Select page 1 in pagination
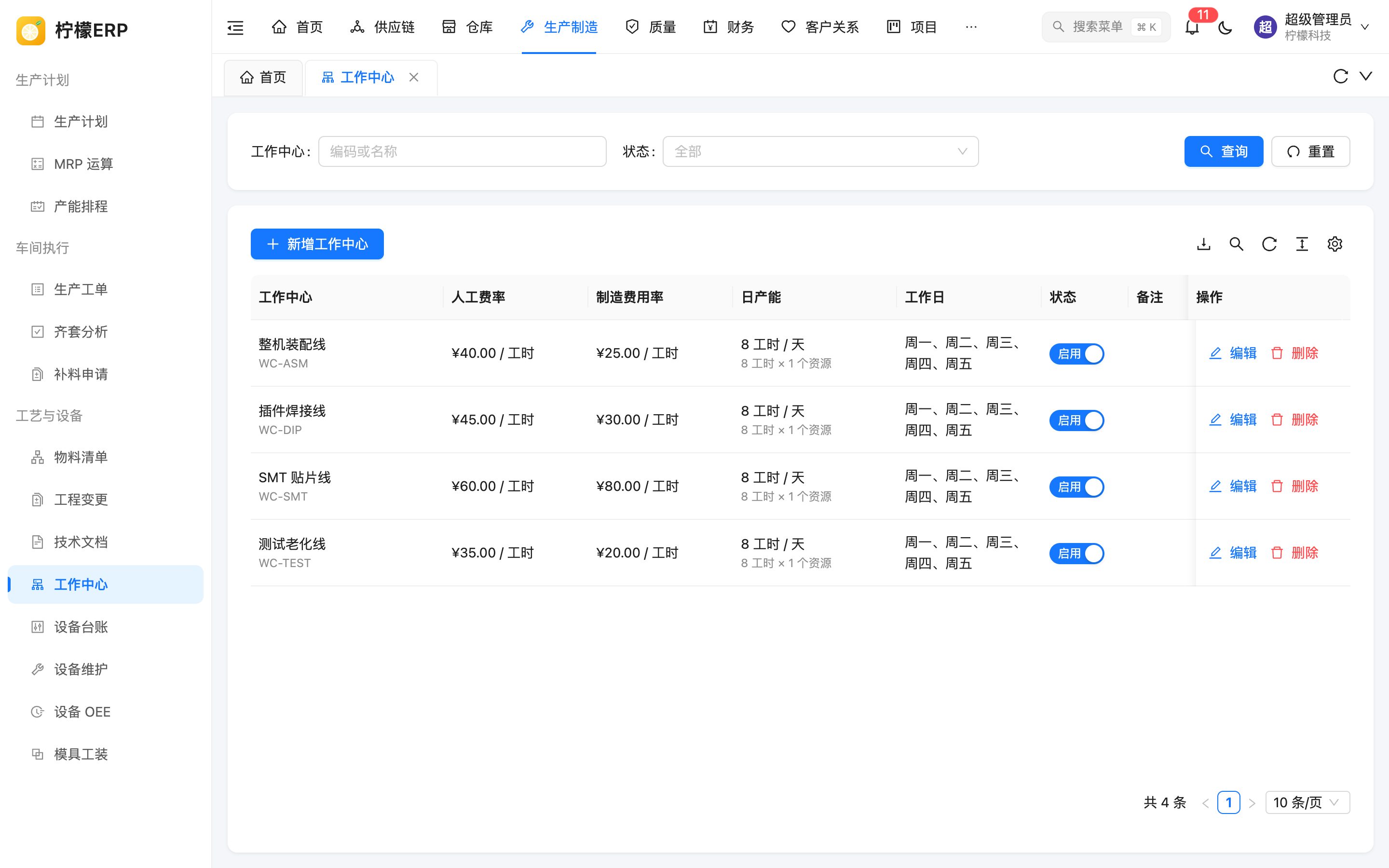1389x868 pixels. tap(1228, 802)
